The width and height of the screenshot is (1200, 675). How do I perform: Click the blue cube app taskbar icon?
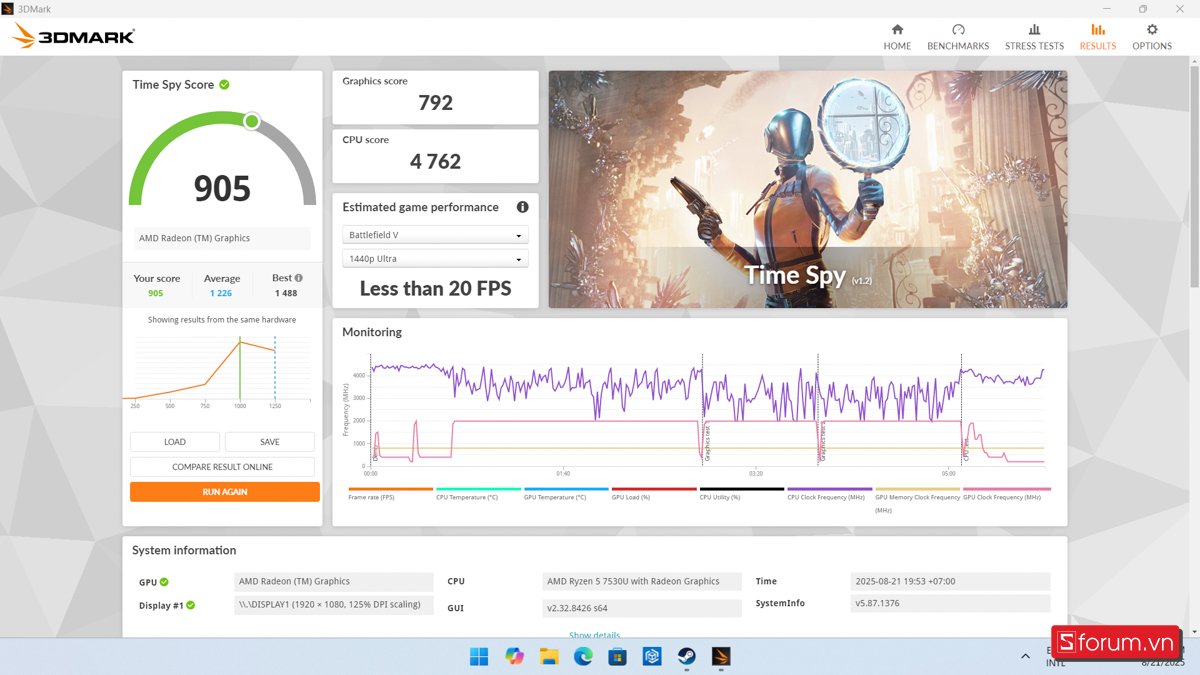click(x=652, y=656)
